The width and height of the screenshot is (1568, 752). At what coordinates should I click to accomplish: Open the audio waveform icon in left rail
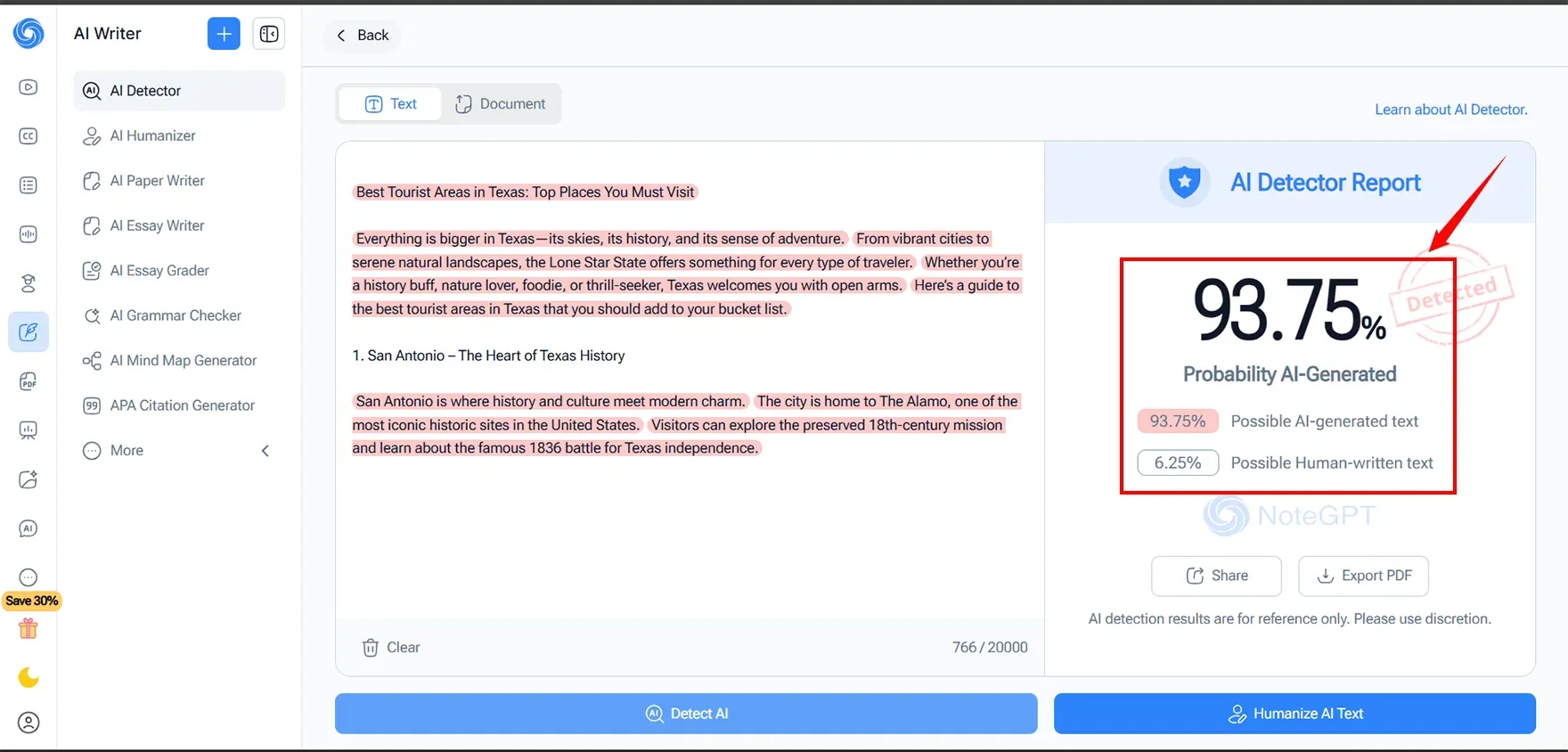pyautogui.click(x=29, y=234)
